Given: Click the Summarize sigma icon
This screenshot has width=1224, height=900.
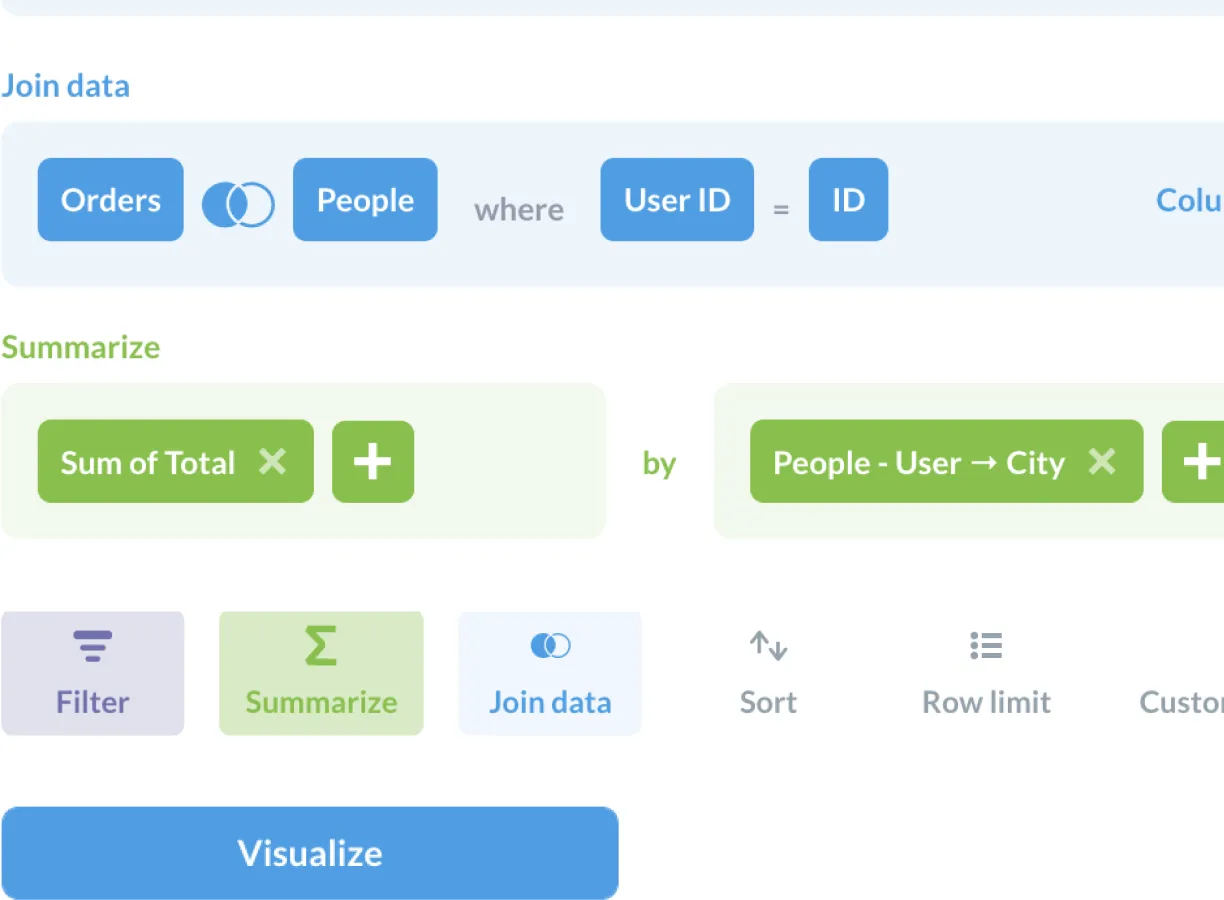Looking at the screenshot, I should pyautogui.click(x=321, y=646).
